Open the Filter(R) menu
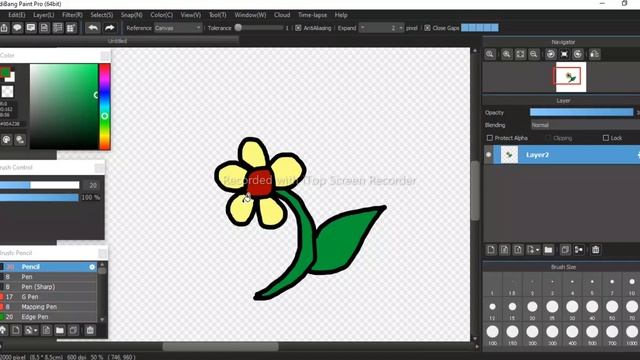 pos(72,15)
